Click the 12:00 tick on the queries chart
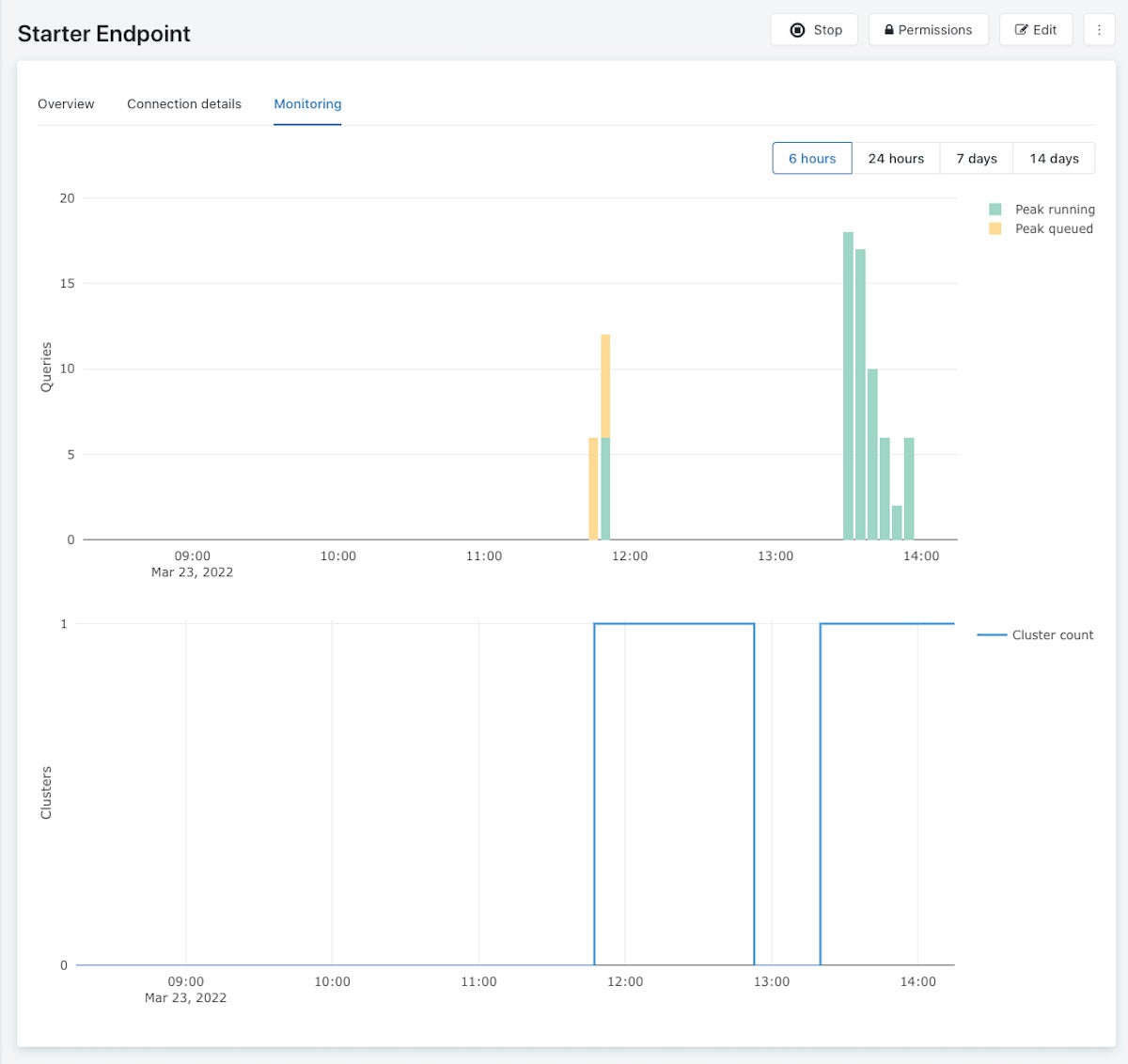This screenshot has width=1128, height=1064. 630,556
